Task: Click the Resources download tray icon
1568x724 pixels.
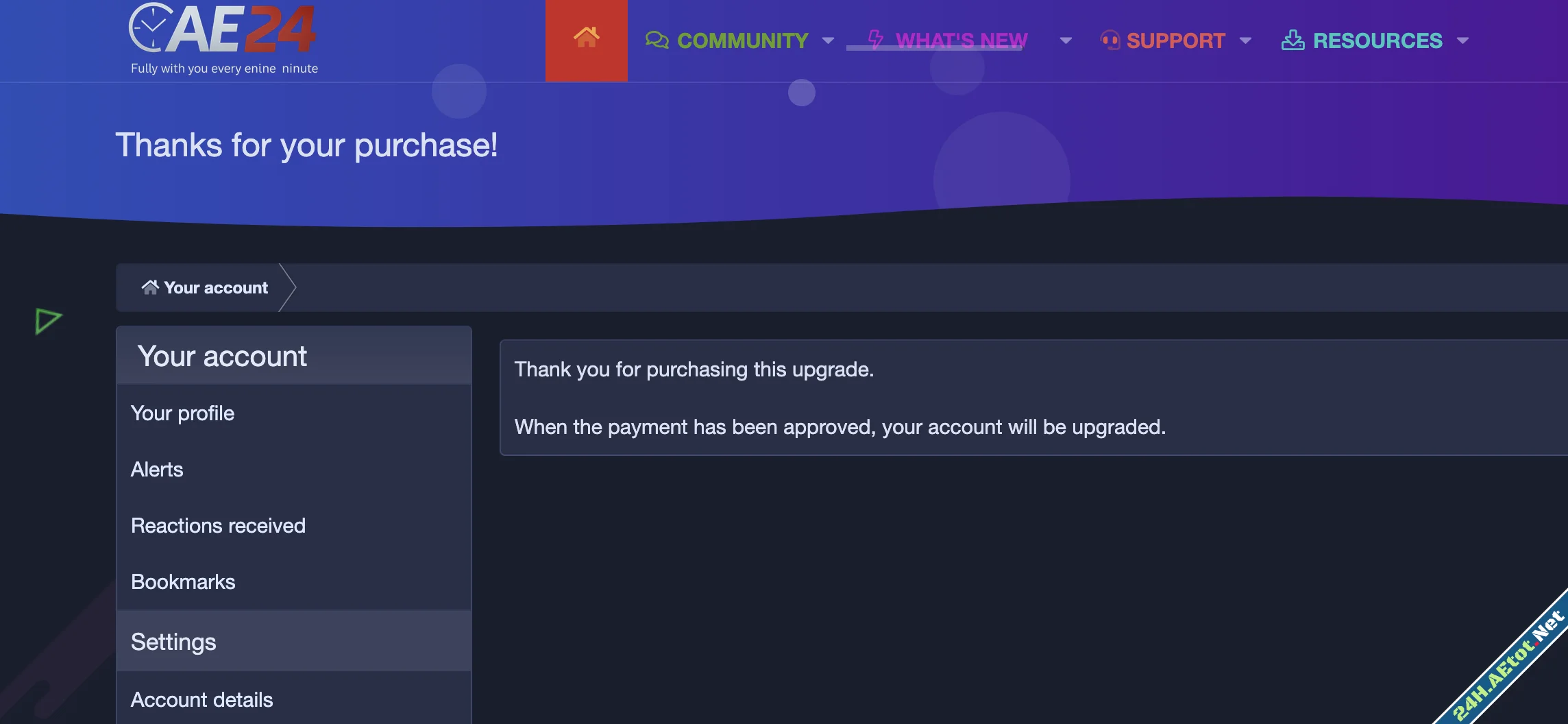Action: (1293, 40)
